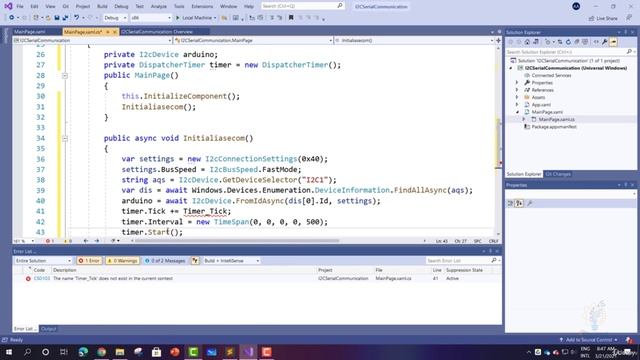Viewport: 640px width, 360px height.
Task: Open the File menu
Action: pos(20,7)
